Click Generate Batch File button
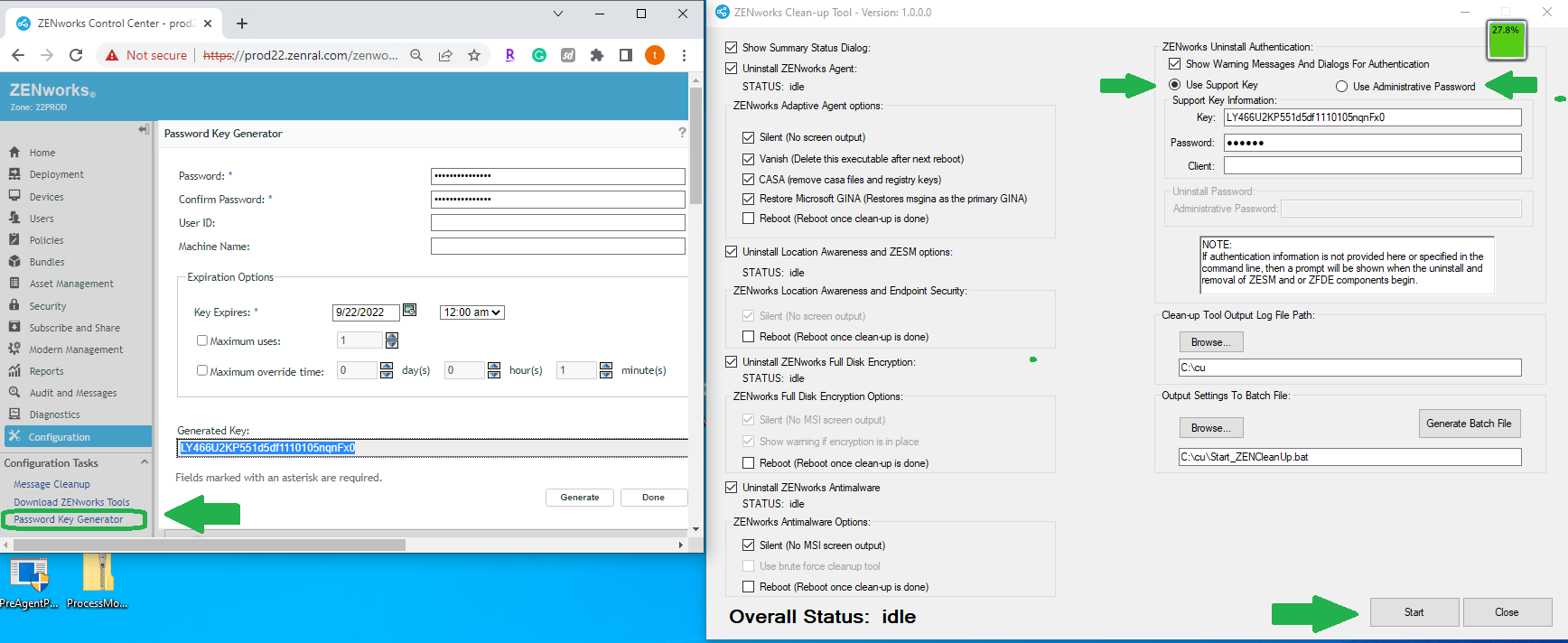 pyautogui.click(x=1469, y=424)
